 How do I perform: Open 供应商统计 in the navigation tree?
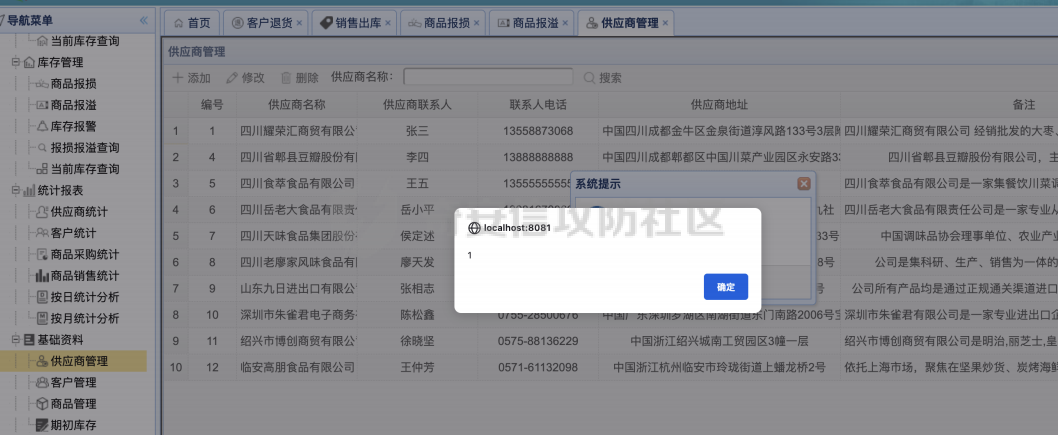79,212
